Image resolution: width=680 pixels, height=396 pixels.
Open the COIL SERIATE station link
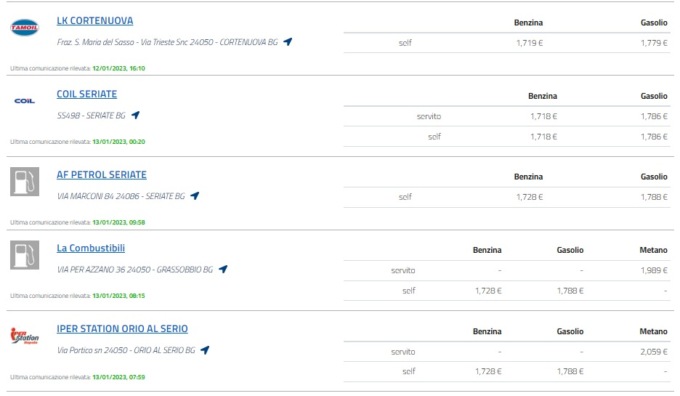click(87, 94)
